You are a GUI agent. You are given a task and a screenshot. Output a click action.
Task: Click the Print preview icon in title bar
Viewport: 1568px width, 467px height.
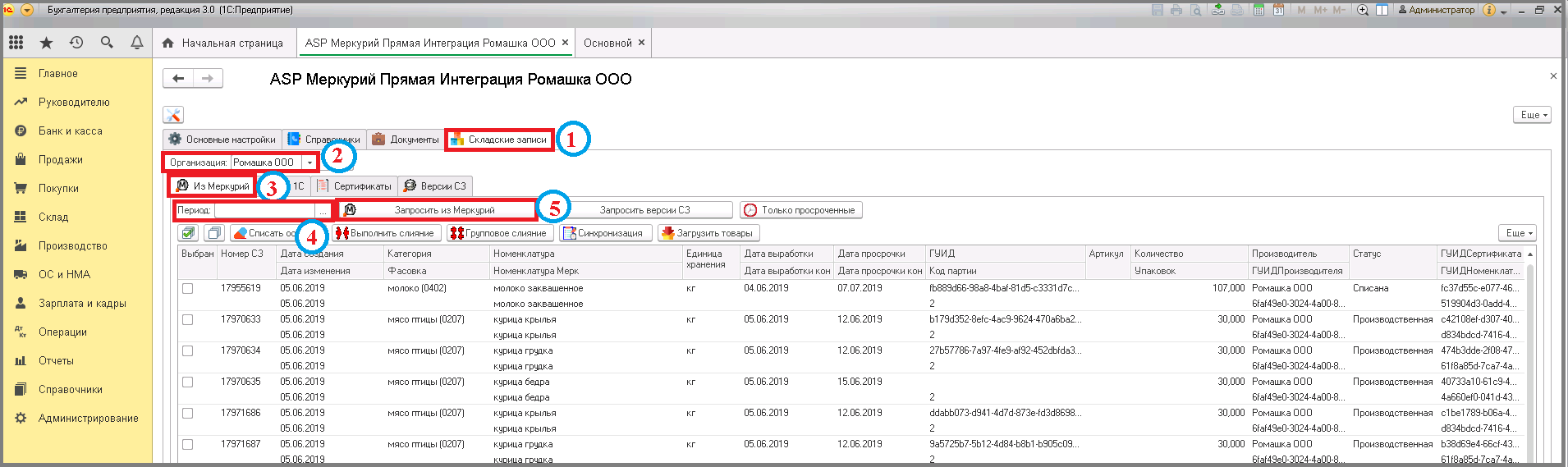1196,10
